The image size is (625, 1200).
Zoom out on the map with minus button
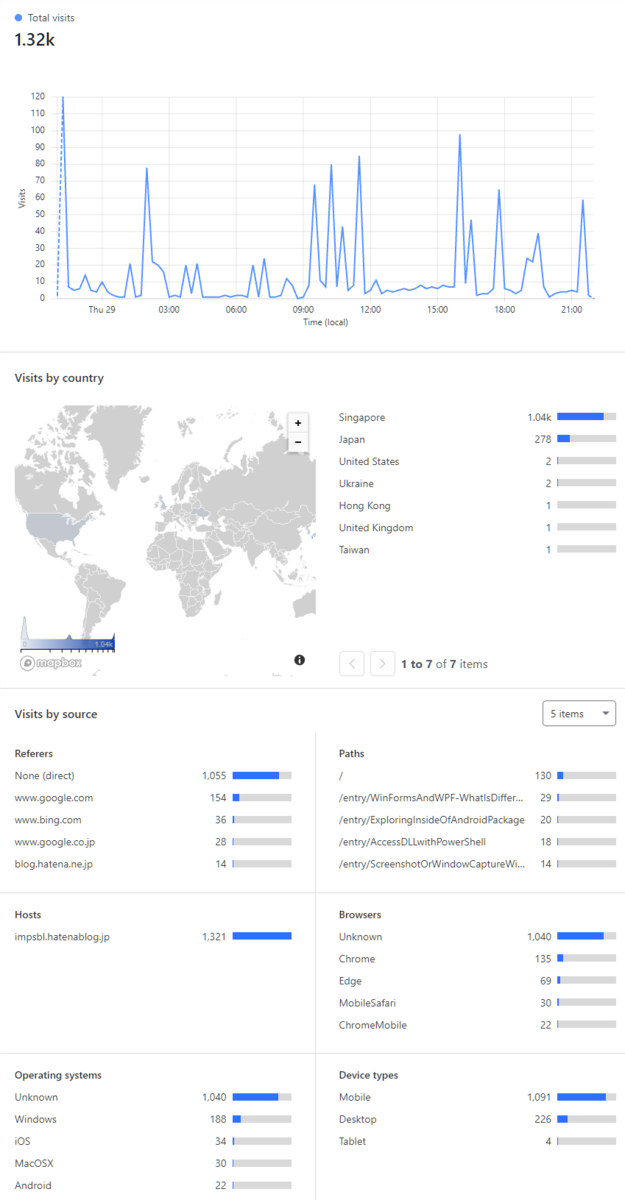298,441
